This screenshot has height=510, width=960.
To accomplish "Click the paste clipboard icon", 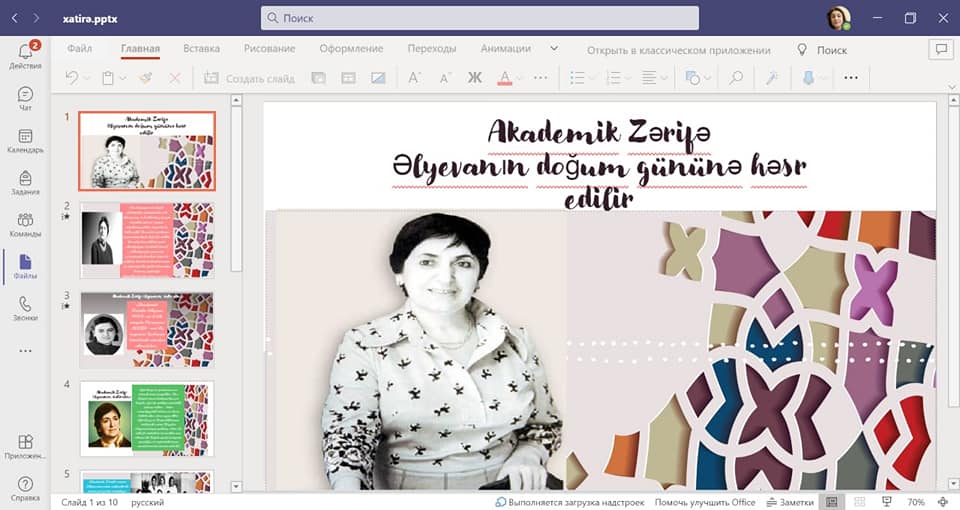I will pyautogui.click(x=108, y=78).
